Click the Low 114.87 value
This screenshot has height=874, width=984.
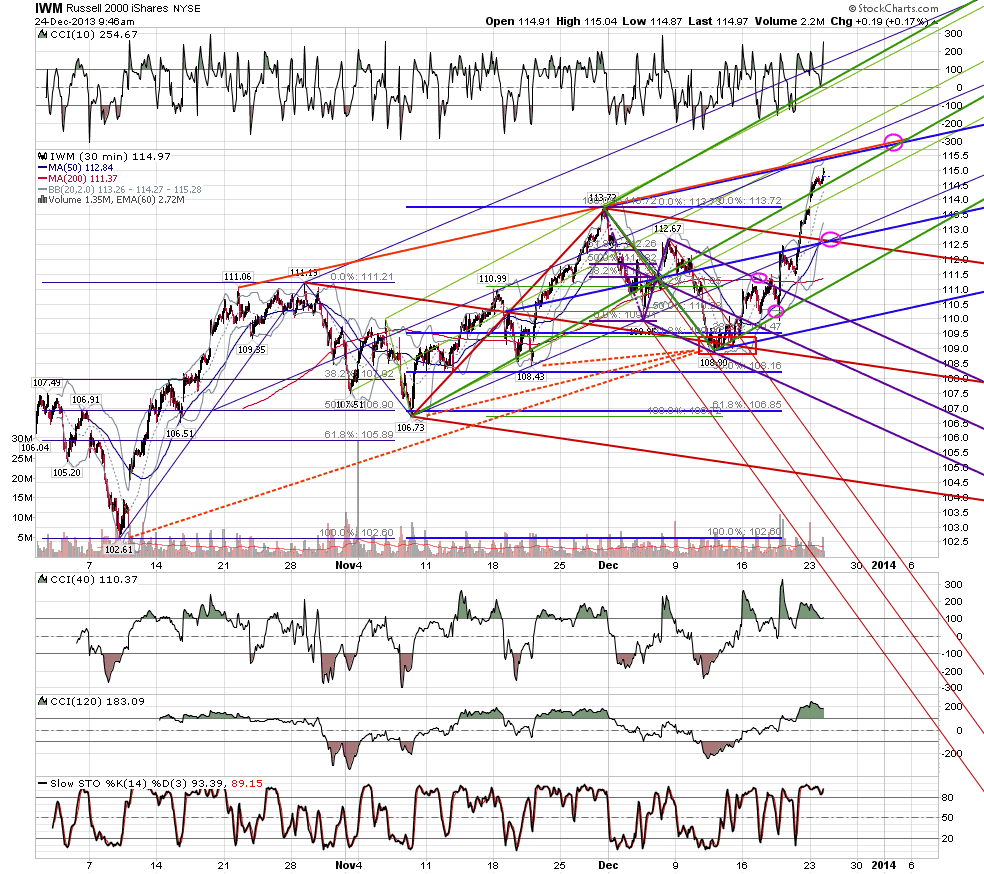click(652, 21)
